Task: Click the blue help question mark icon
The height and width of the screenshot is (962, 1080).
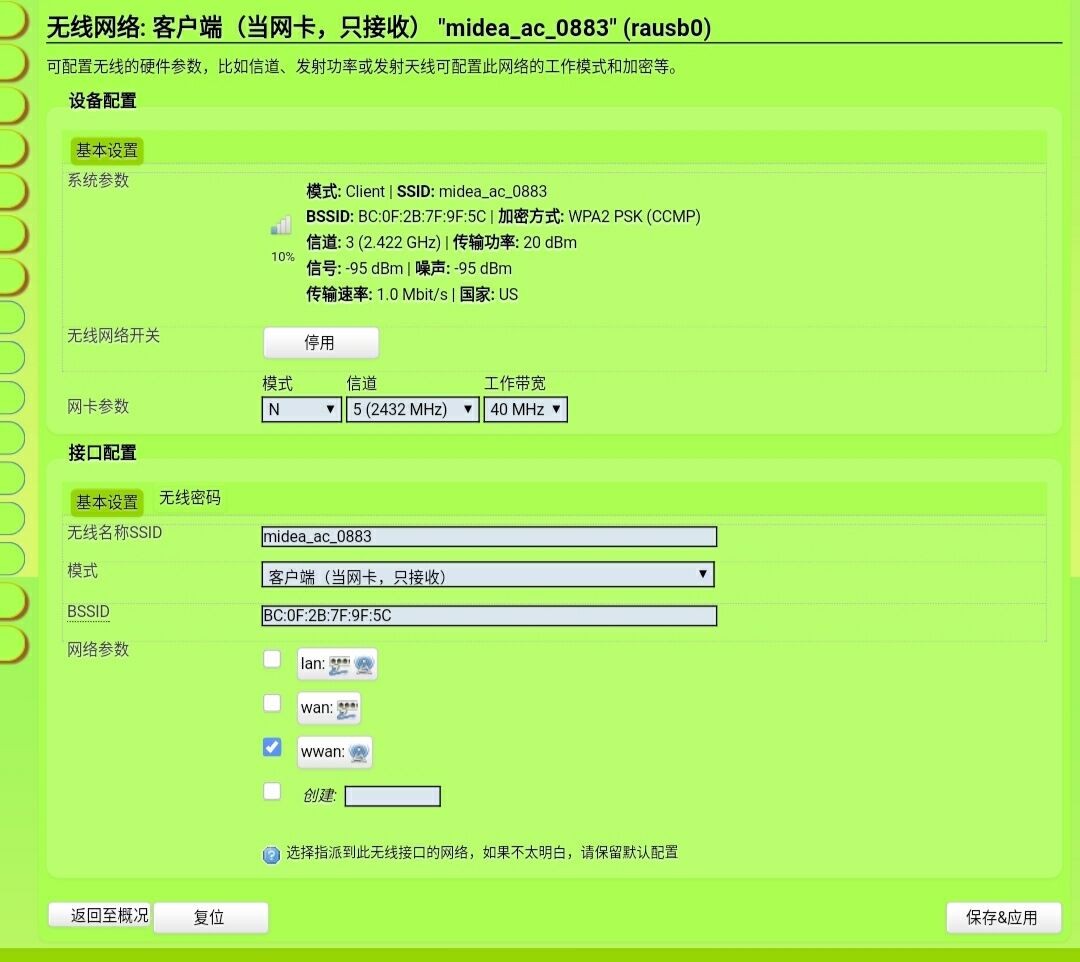Action: tap(271, 854)
